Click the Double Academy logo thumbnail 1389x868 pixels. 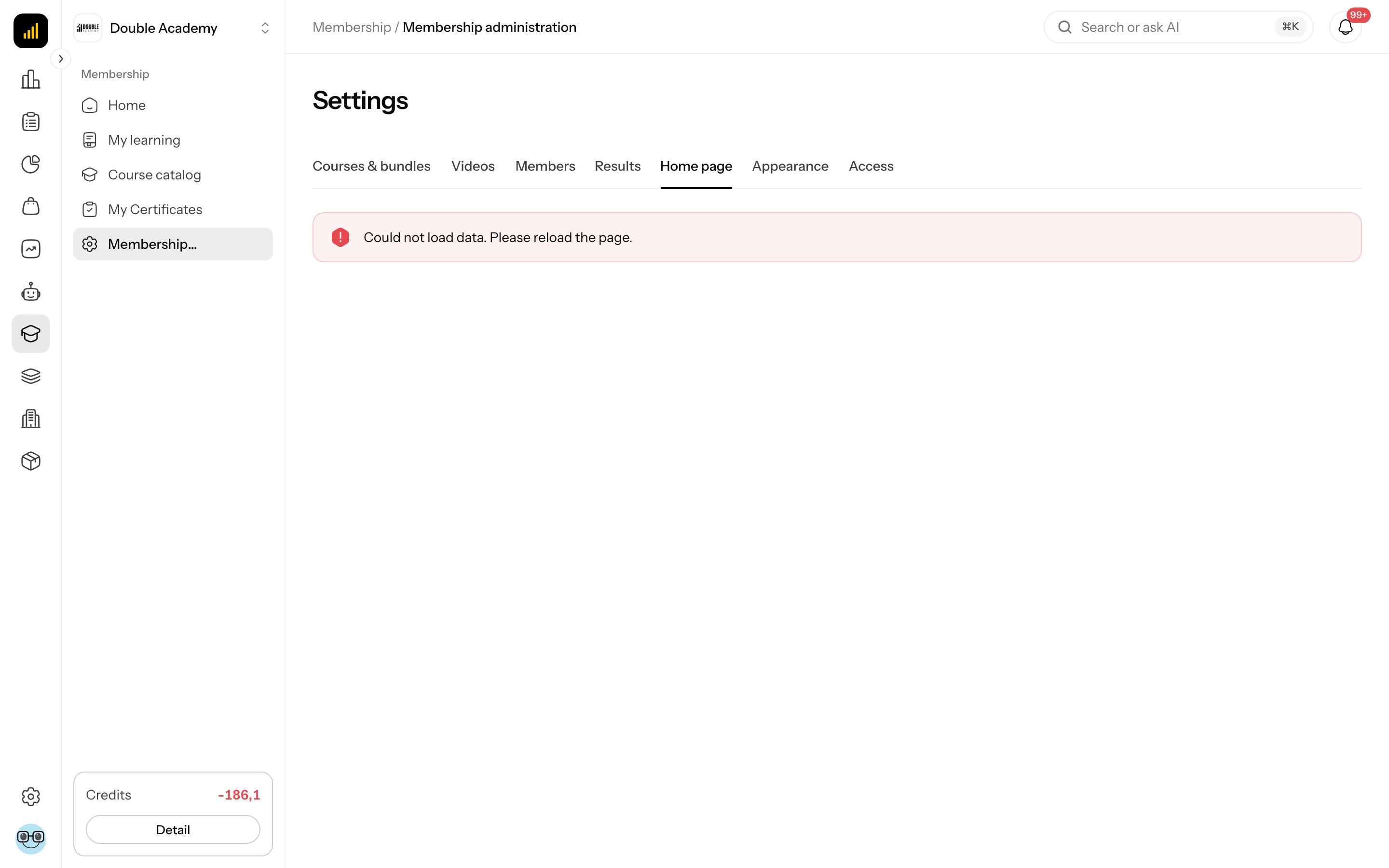pyautogui.click(x=88, y=27)
